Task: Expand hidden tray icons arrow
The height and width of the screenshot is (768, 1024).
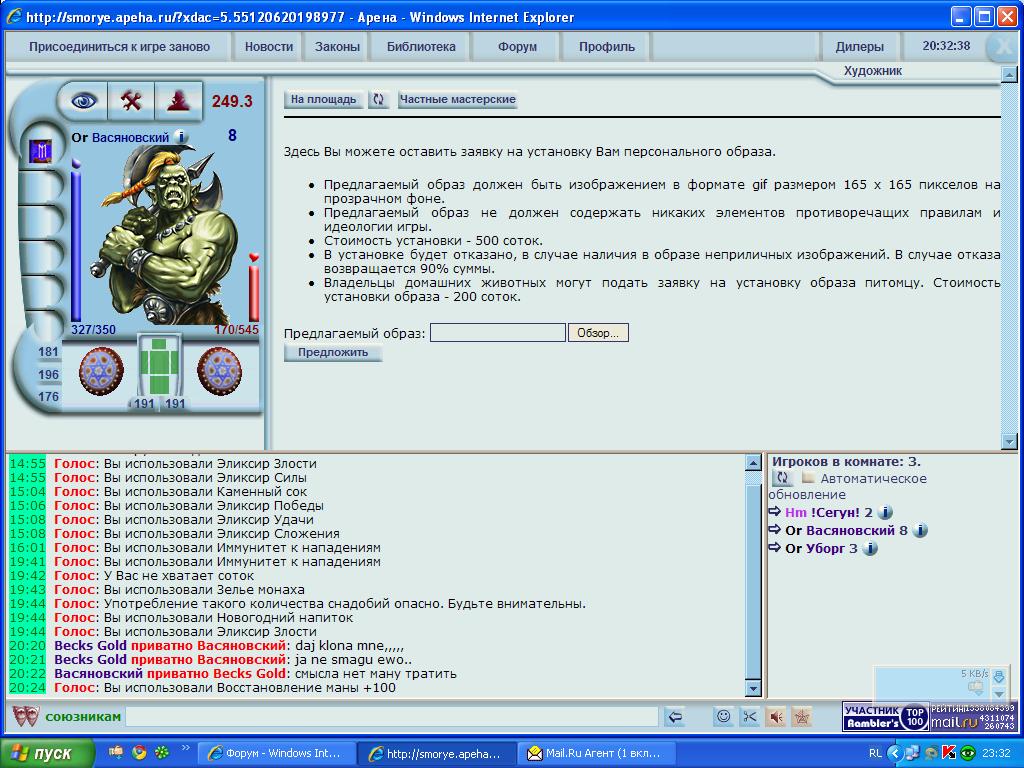Action: tap(895, 753)
